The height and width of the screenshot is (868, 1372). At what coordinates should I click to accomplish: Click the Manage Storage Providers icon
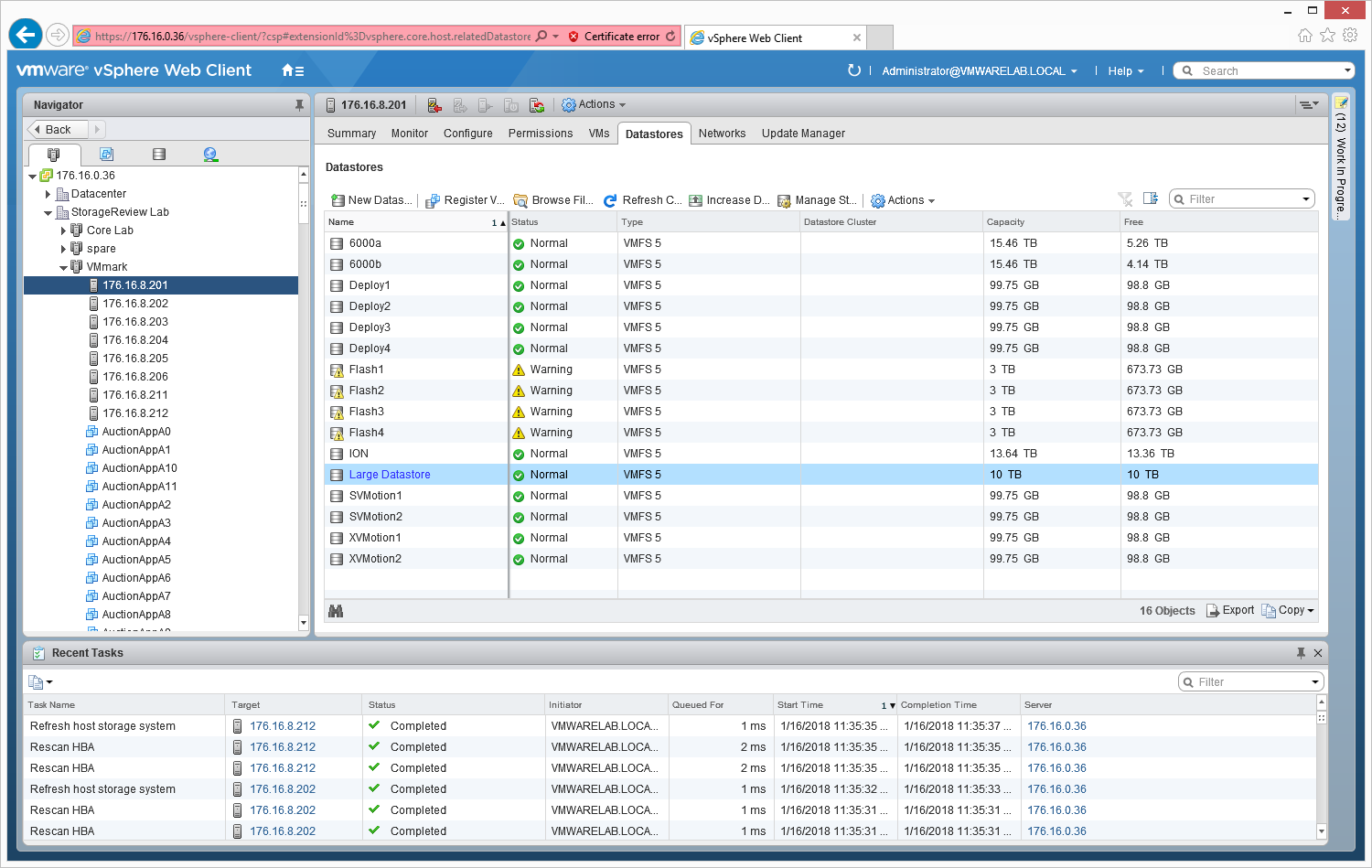point(784,200)
